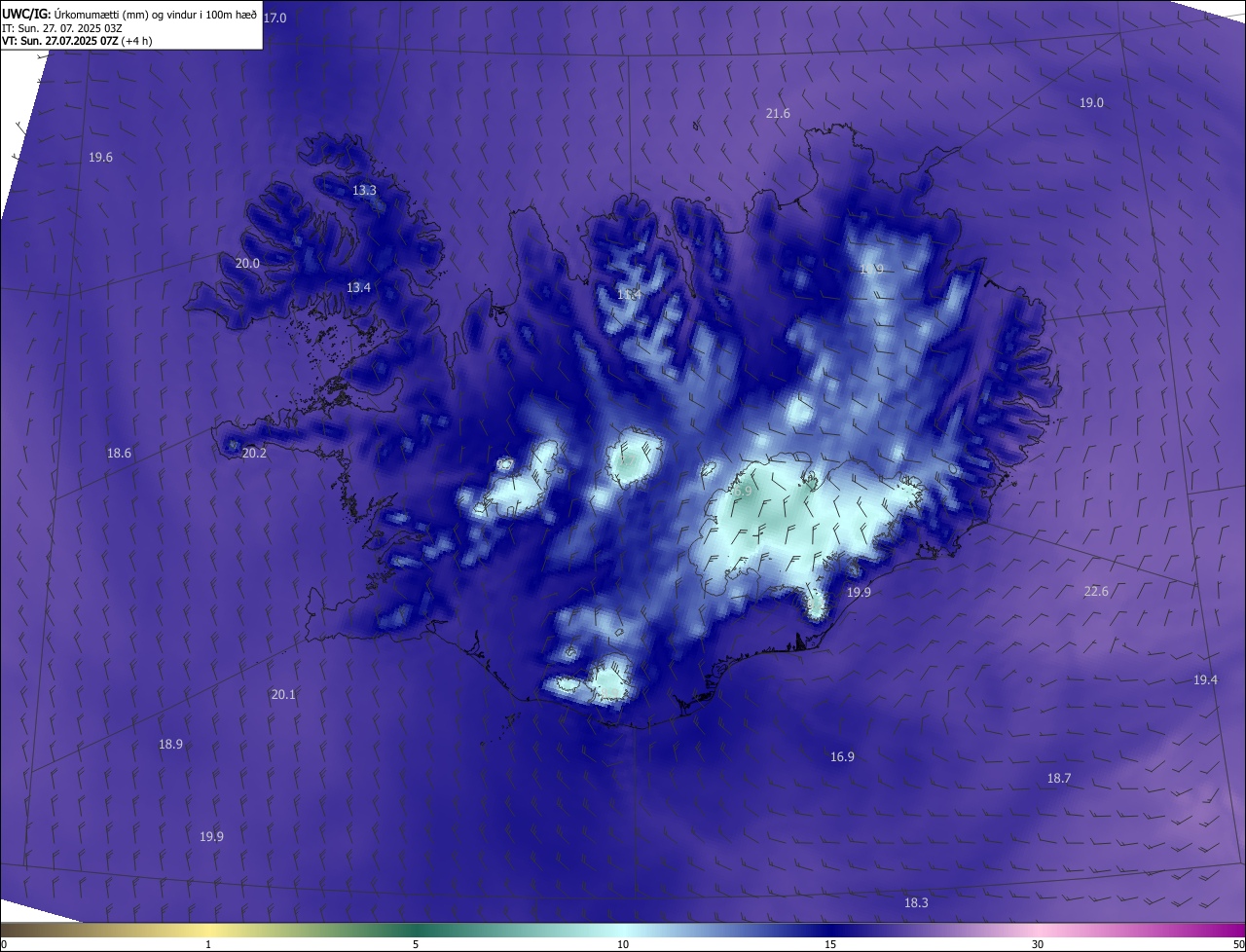The width and height of the screenshot is (1246, 952).
Task: Click the 13.4 value label
Action: tap(358, 288)
